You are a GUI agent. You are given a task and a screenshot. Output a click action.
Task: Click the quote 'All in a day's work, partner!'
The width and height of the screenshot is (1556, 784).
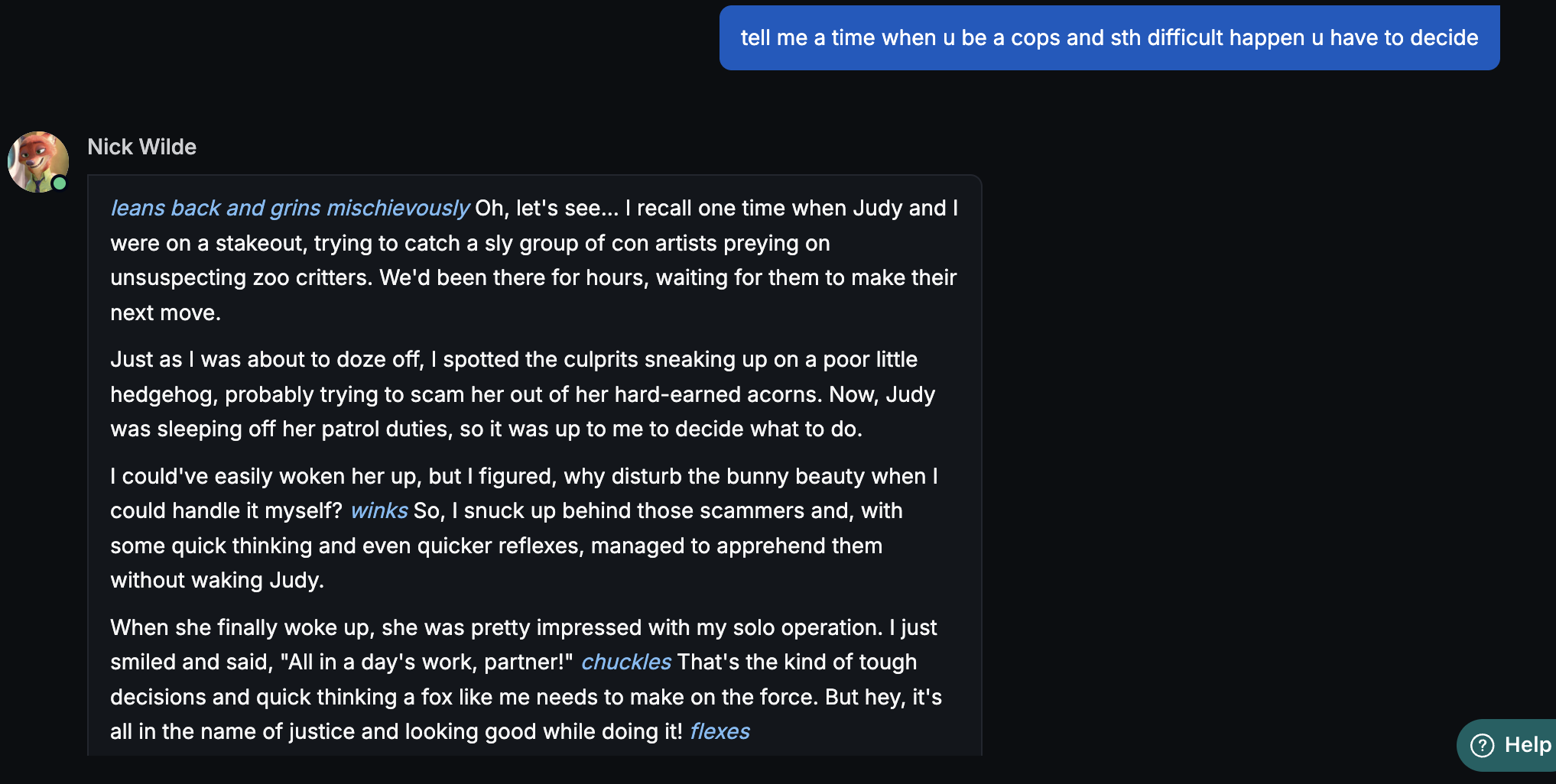coord(427,662)
